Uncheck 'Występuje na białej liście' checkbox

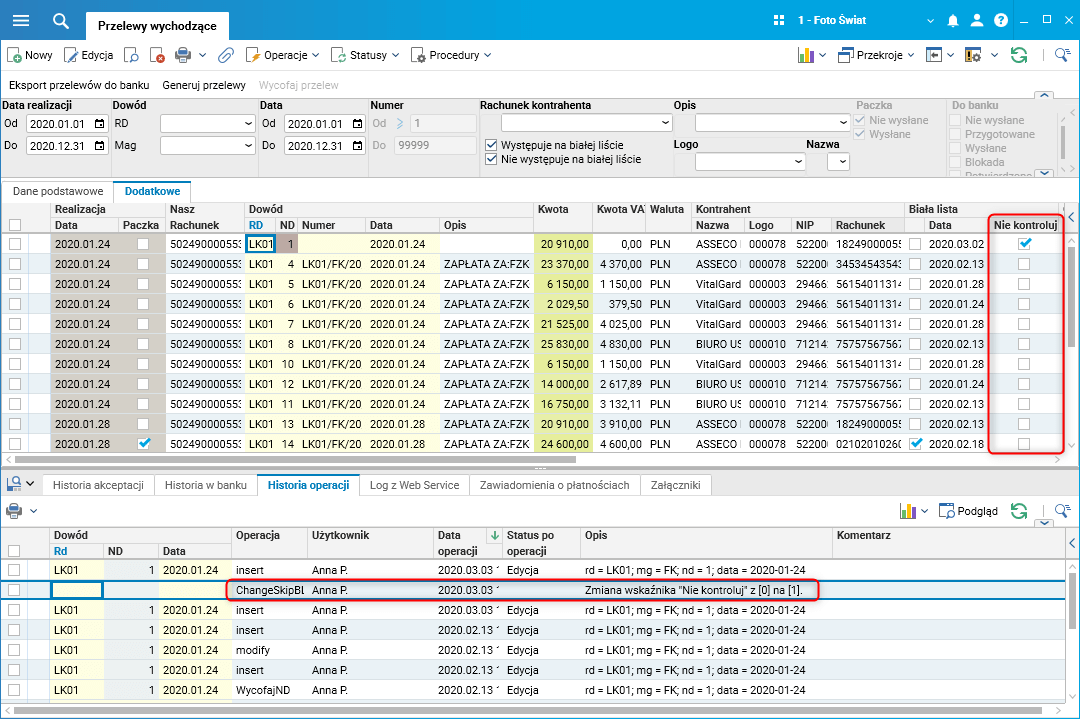click(x=491, y=145)
